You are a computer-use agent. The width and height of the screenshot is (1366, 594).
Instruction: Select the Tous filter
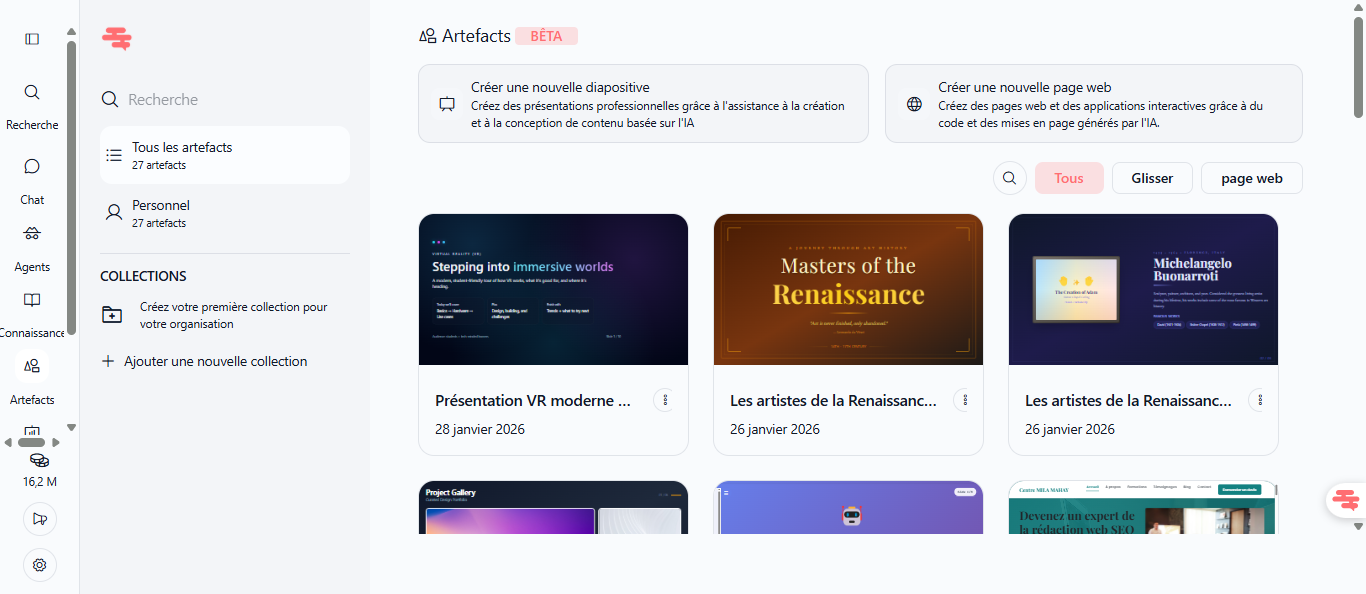coord(1069,178)
